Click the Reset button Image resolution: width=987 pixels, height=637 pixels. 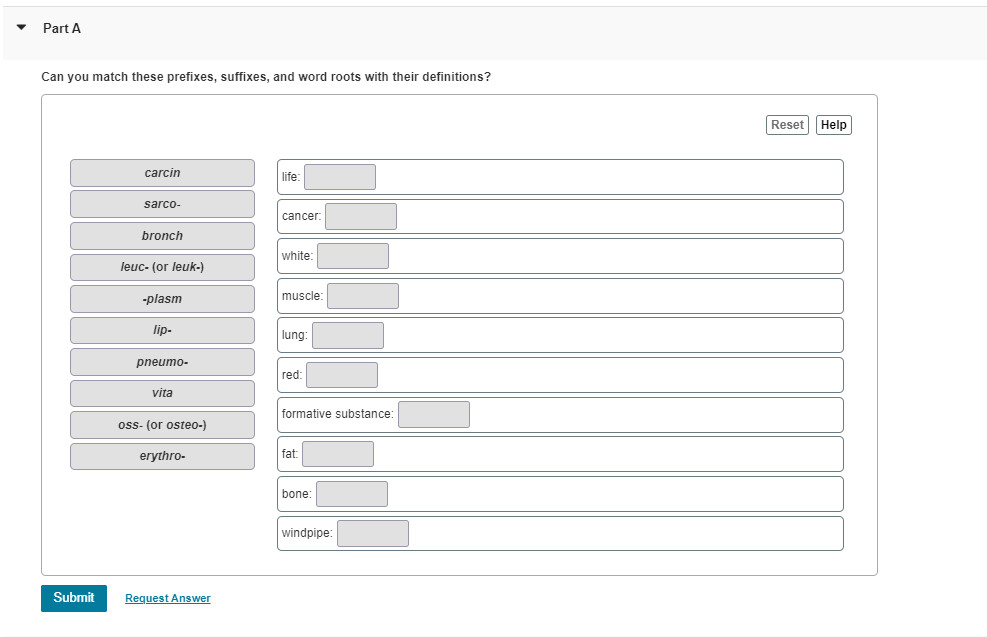[787, 124]
